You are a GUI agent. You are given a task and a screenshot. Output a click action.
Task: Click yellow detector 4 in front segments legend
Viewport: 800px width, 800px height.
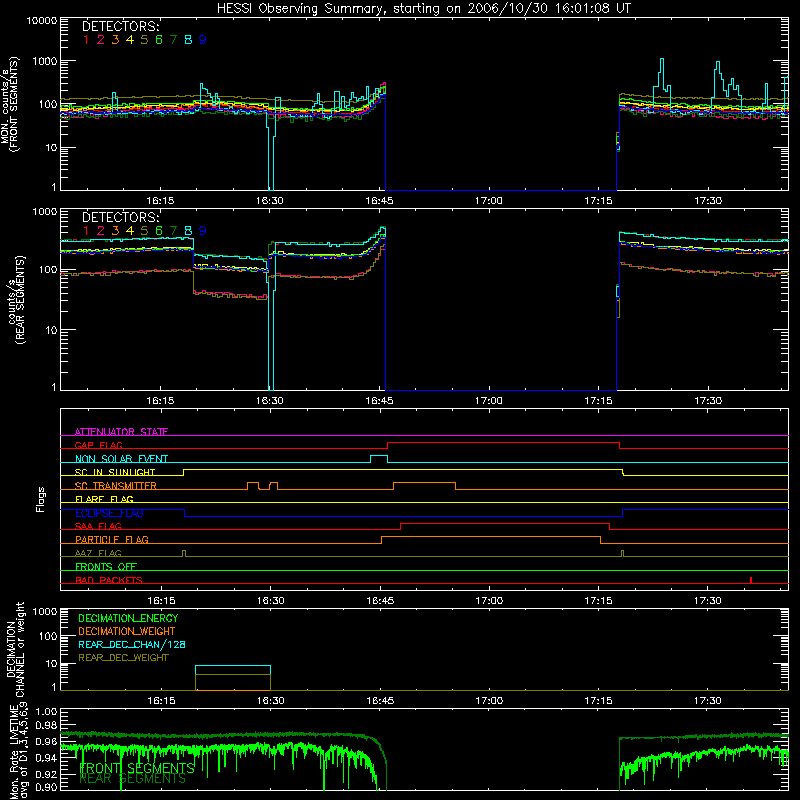pyautogui.click(x=130, y=40)
